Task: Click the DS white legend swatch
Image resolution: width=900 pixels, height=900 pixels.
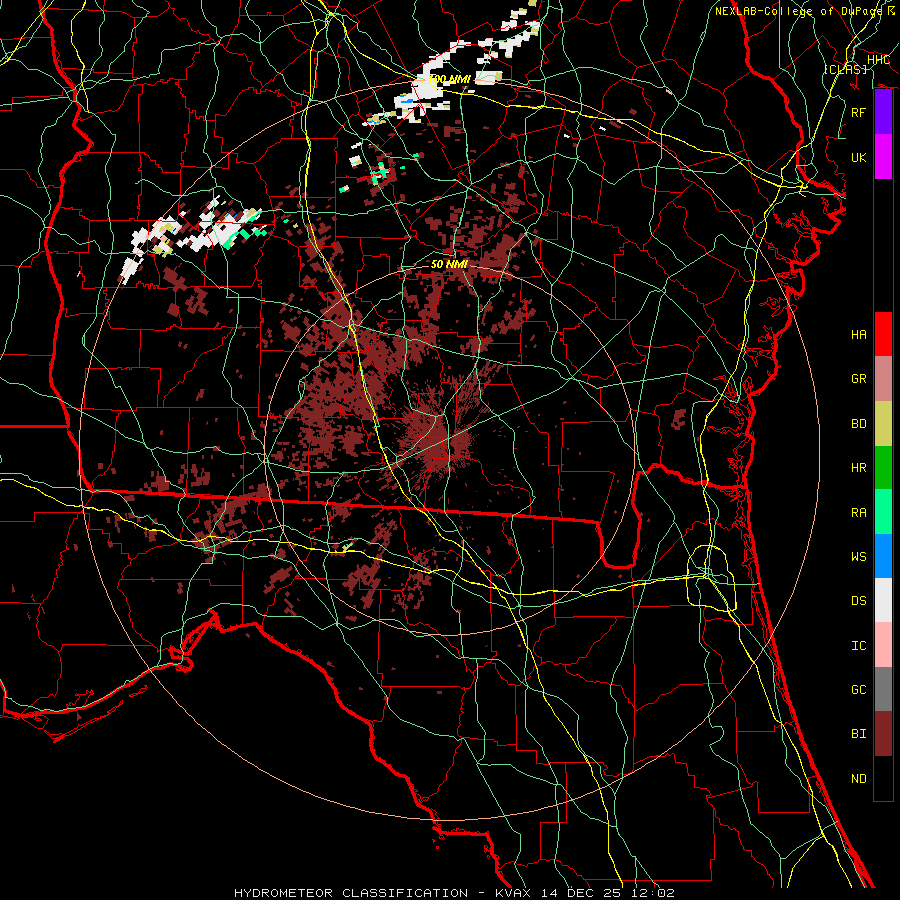Action: (x=883, y=600)
